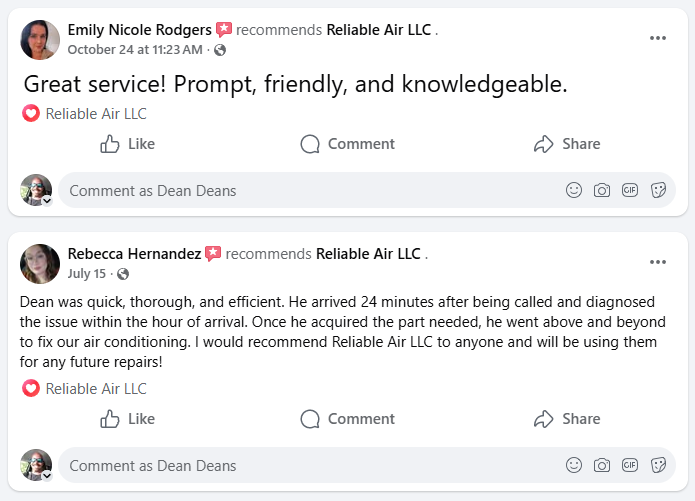Open the October 24 post timestamp
695x501 pixels.
(136, 49)
